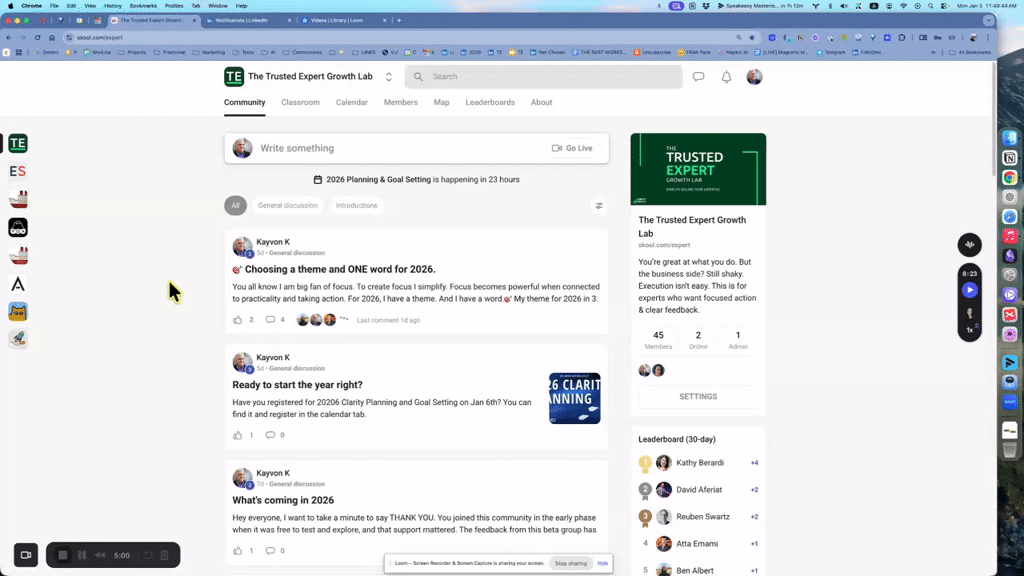Open the letter A group in sidebar
This screenshot has width=1024, height=576.
pyautogui.click(x=18, y=284)
